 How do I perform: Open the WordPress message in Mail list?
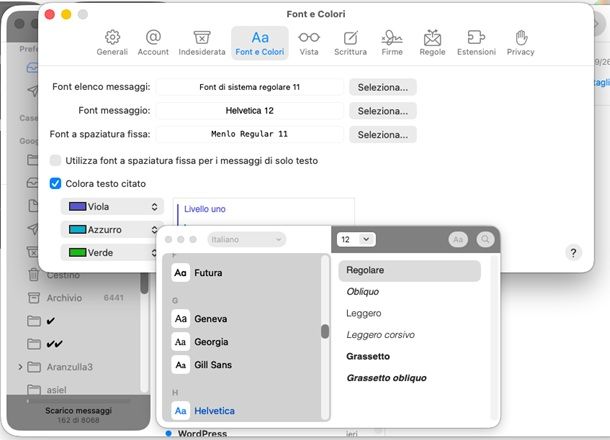point(202,434)
